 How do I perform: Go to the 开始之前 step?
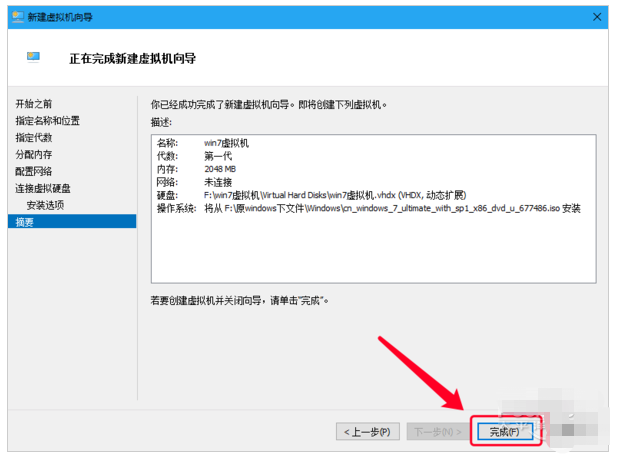click(x=34, y=104)
